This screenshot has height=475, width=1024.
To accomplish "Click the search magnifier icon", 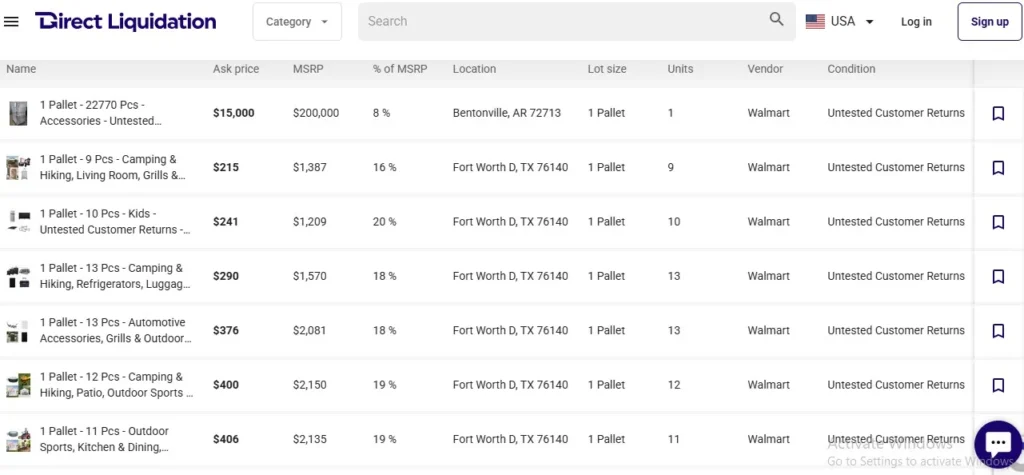I will pos(776,20).
